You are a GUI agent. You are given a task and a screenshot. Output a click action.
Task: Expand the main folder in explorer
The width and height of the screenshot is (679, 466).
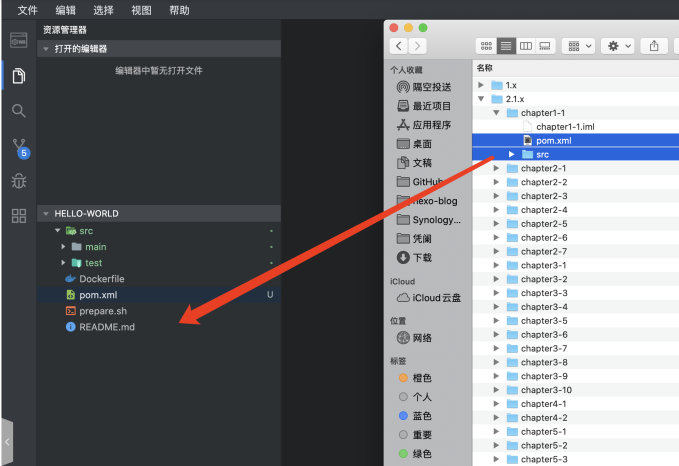coord(63,247)
